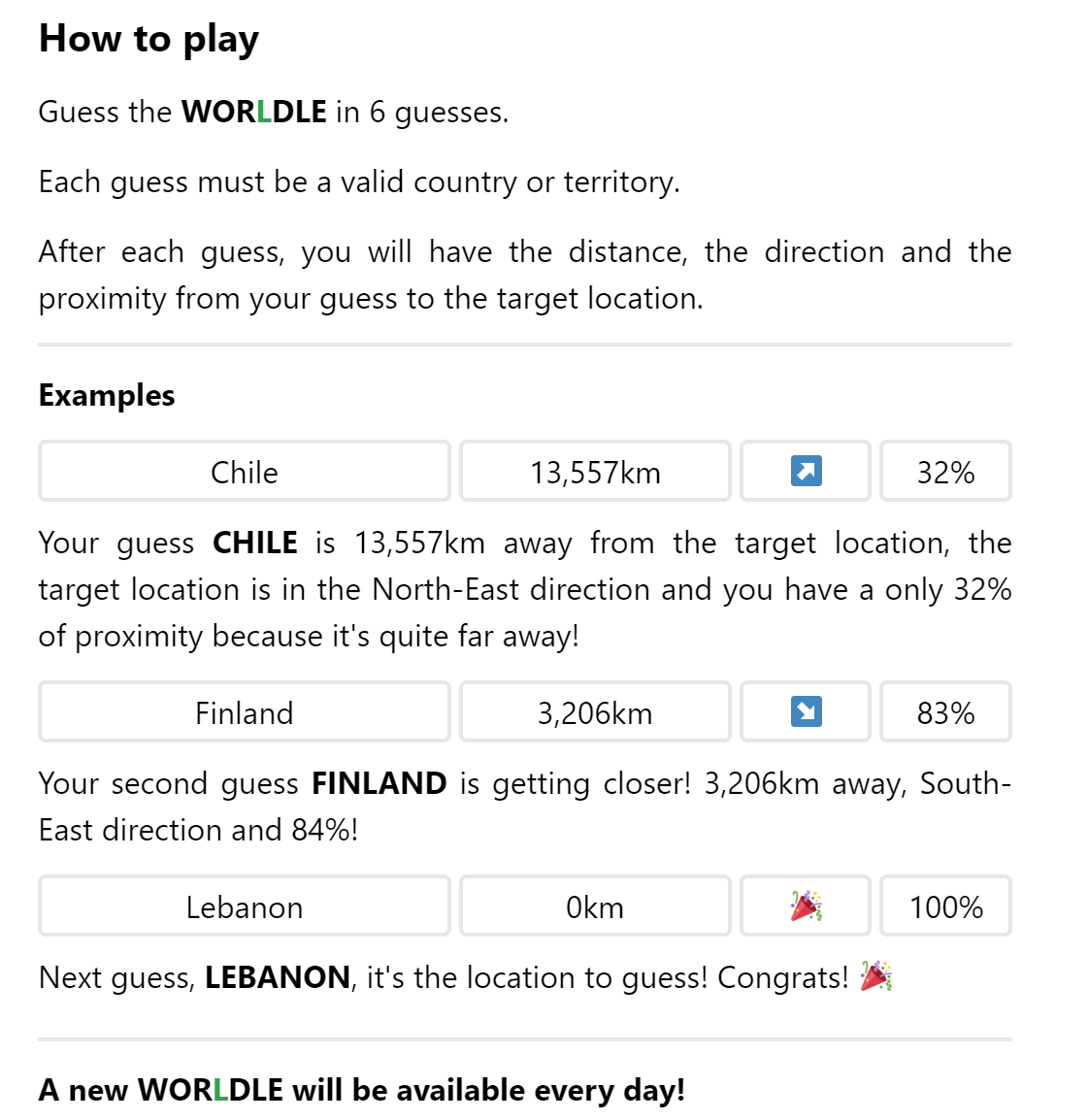Image resolution: width=1089 pixels, height=1120 pixels.
Task: Click the south-east arrow icon in Finland row
Action: coord(806,712)
